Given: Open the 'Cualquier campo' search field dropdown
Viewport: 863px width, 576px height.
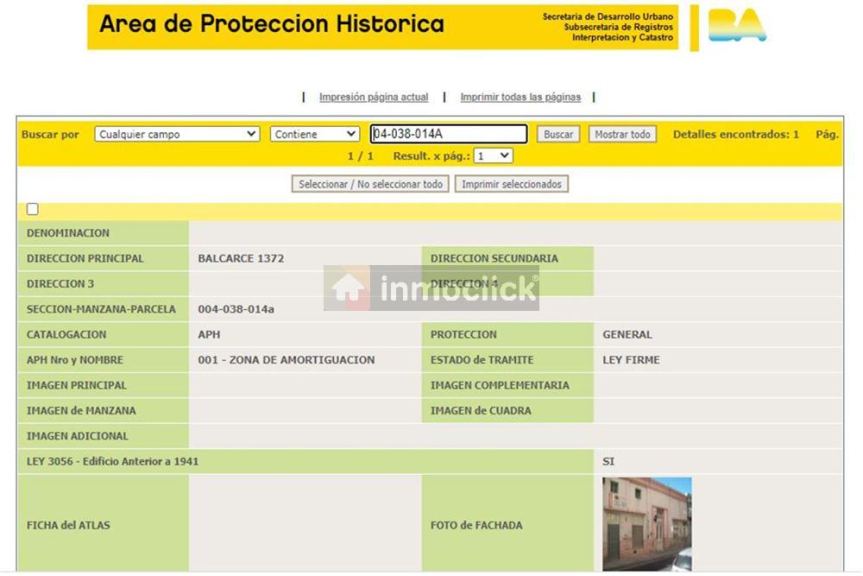Looking at the screenshot, I should tap(177, 134).
